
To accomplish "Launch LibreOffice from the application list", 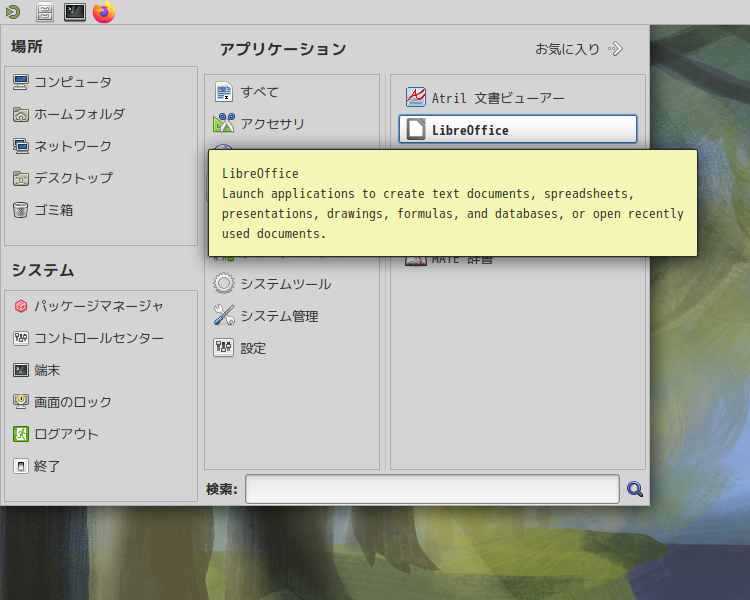I will (x=518, y=129).
